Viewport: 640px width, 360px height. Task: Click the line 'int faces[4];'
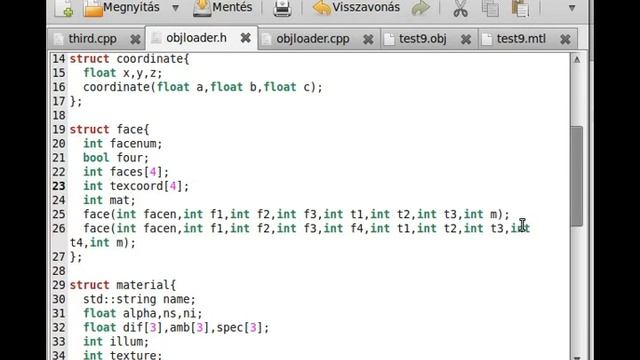point(126,172)
